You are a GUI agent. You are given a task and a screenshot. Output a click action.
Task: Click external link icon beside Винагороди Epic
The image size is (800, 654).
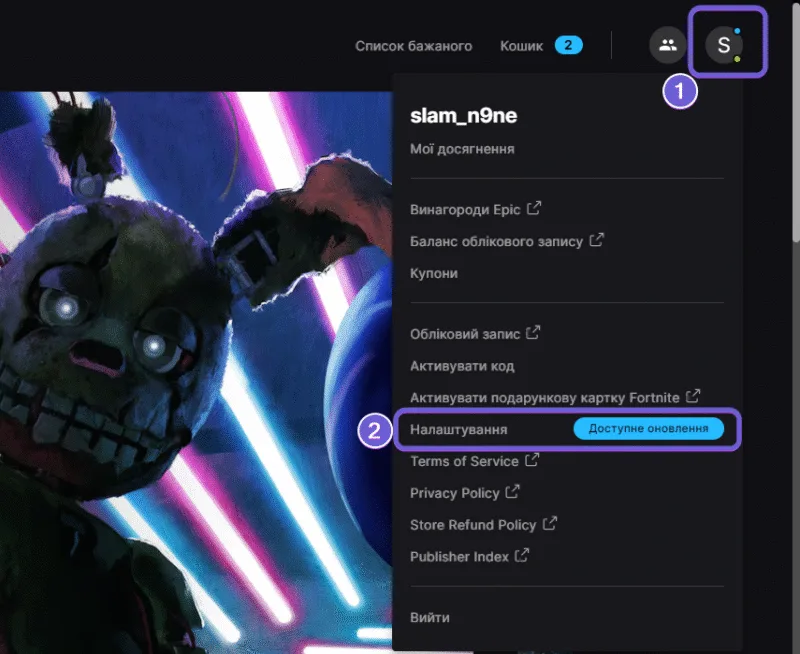(x=534, y=208)
